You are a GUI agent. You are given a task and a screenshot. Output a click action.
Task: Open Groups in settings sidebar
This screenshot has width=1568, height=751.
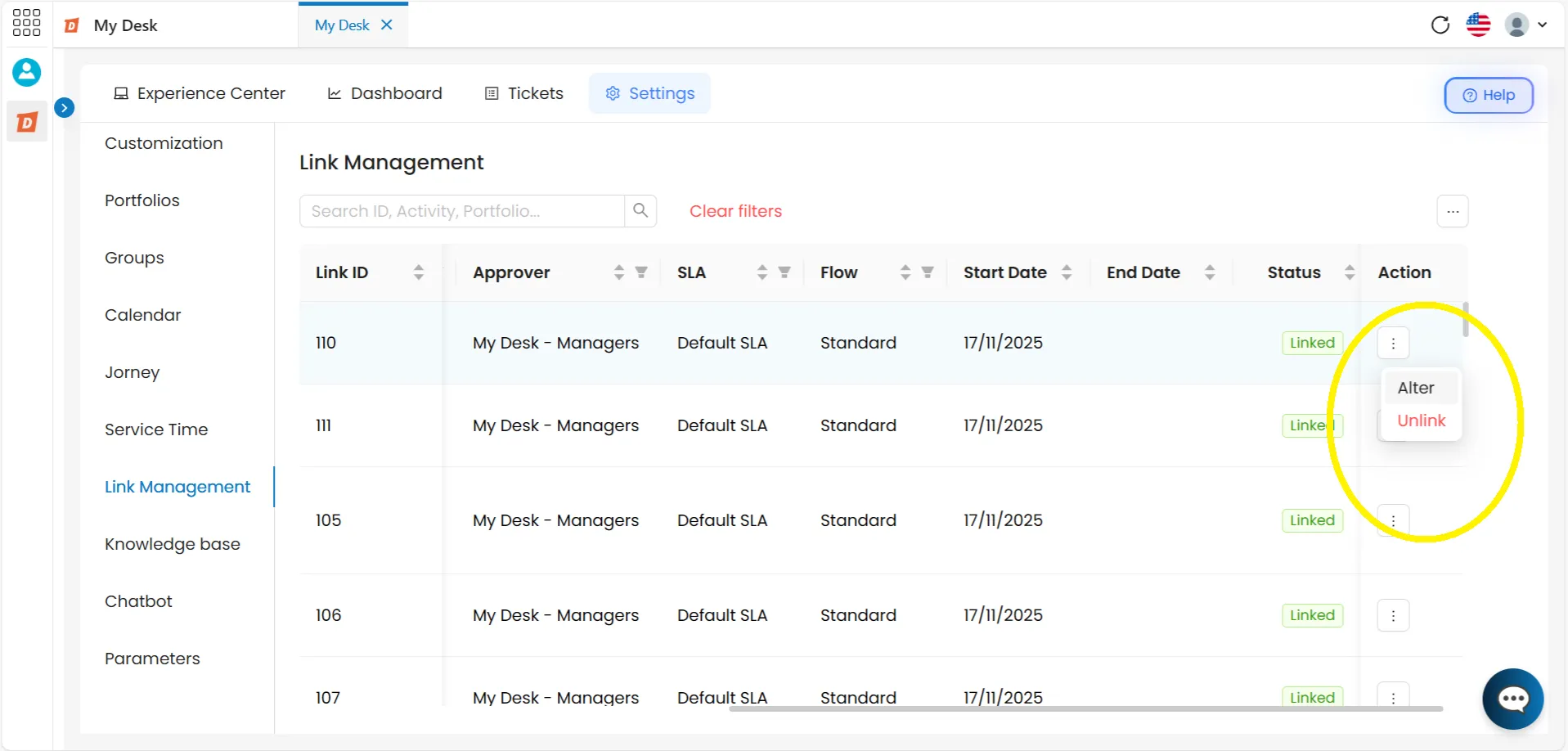[134, 258]
